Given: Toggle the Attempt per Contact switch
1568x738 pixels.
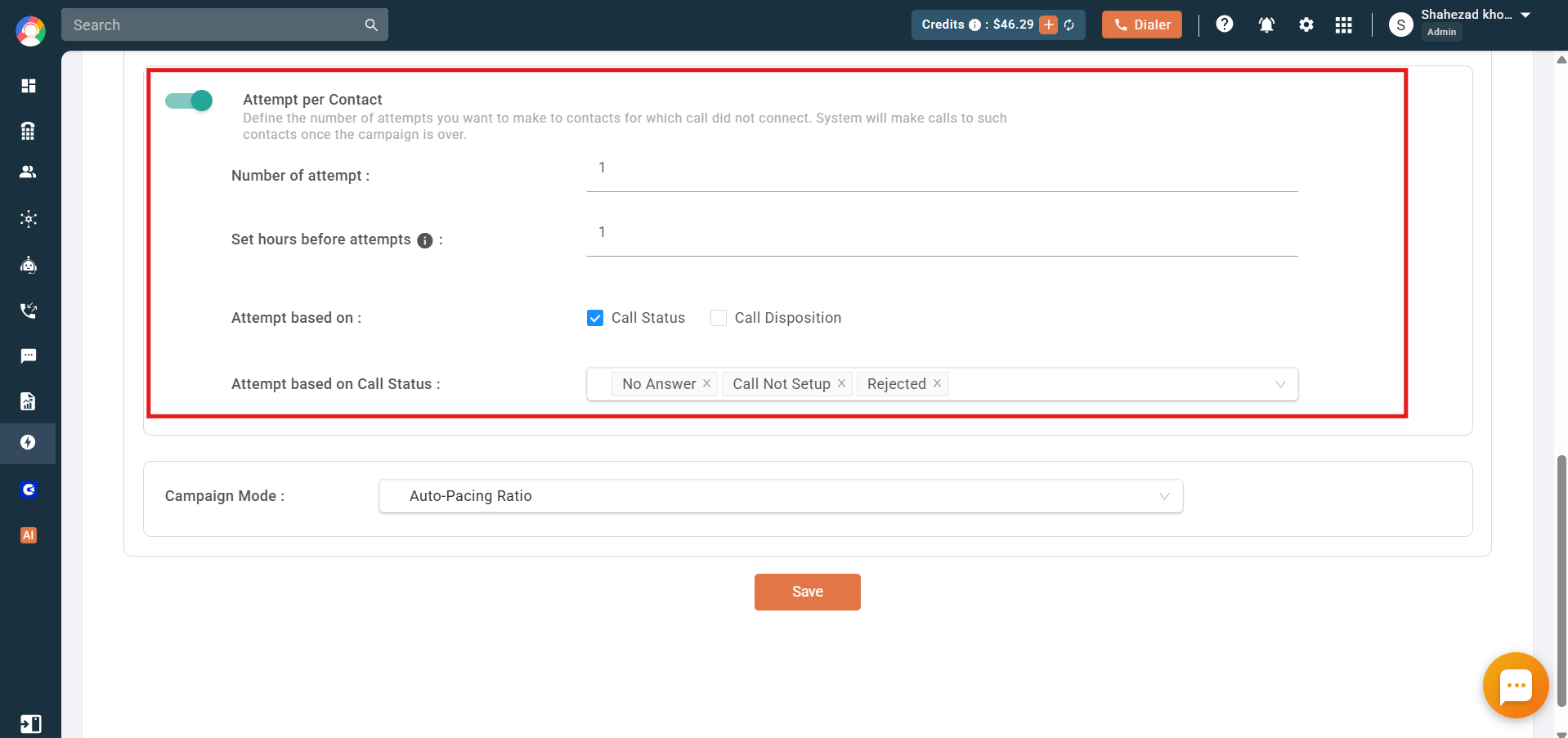Looking at the screenshot, I should 189,101.
